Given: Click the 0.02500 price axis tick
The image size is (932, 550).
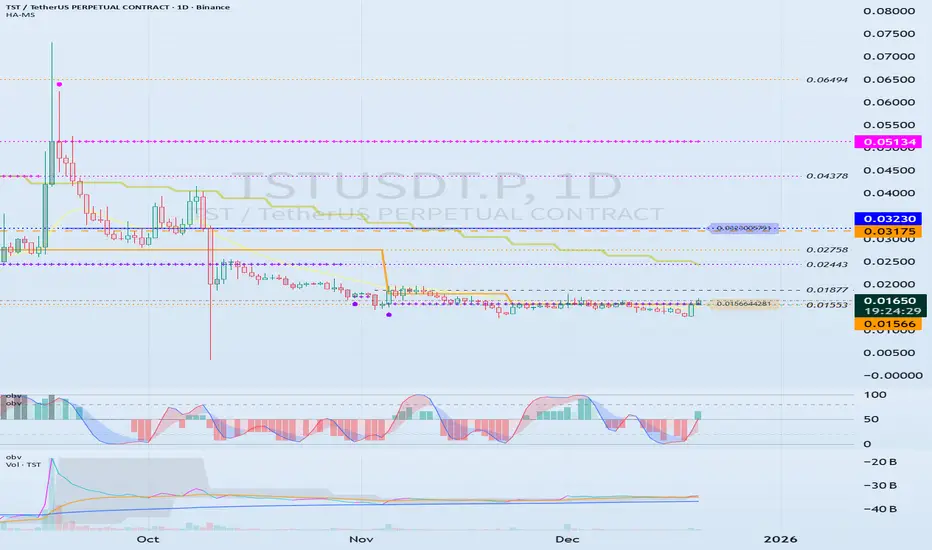Looking at the screenshot, I should click(889, 262).
